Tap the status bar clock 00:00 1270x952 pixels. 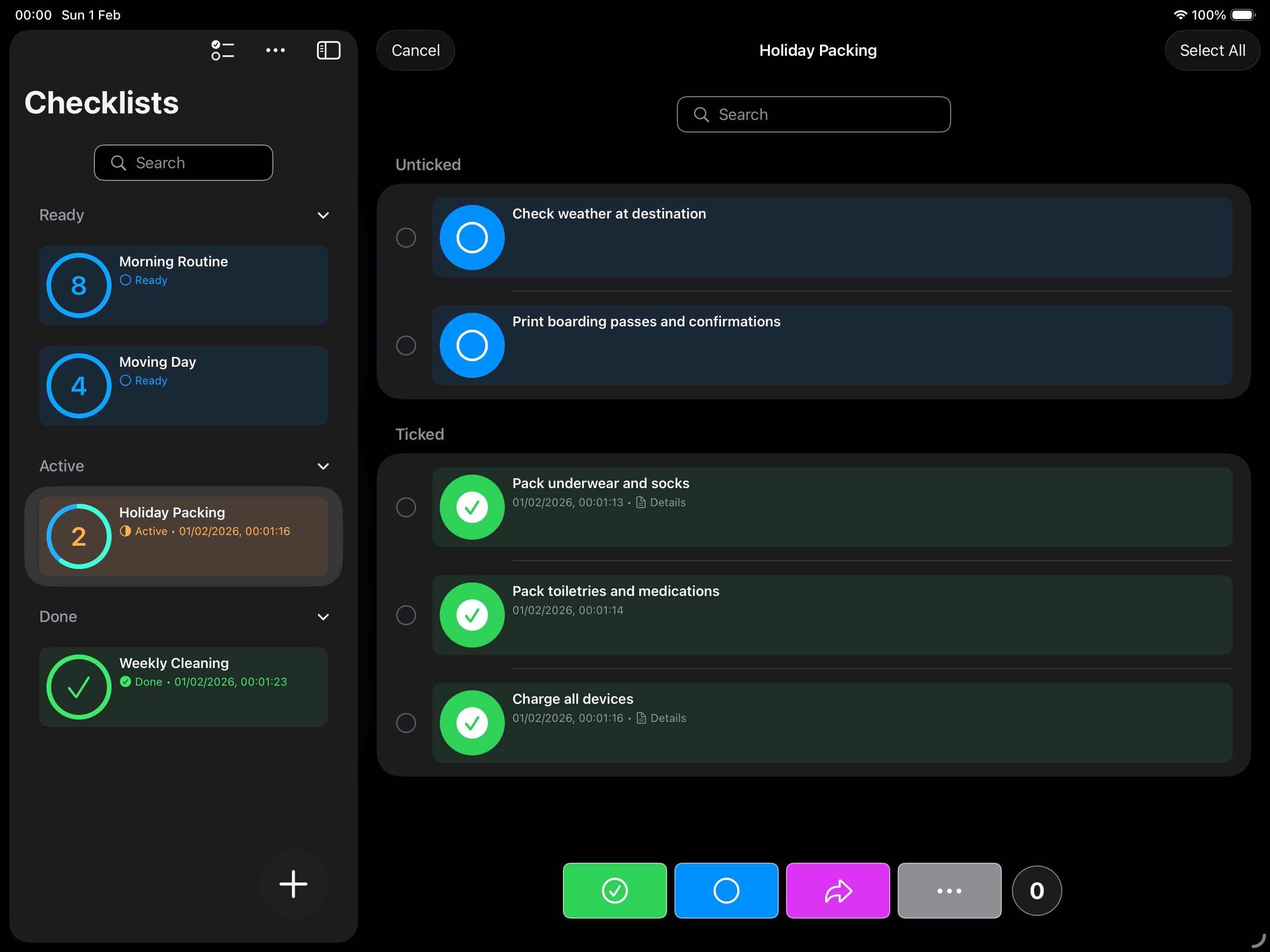[33, 15]
